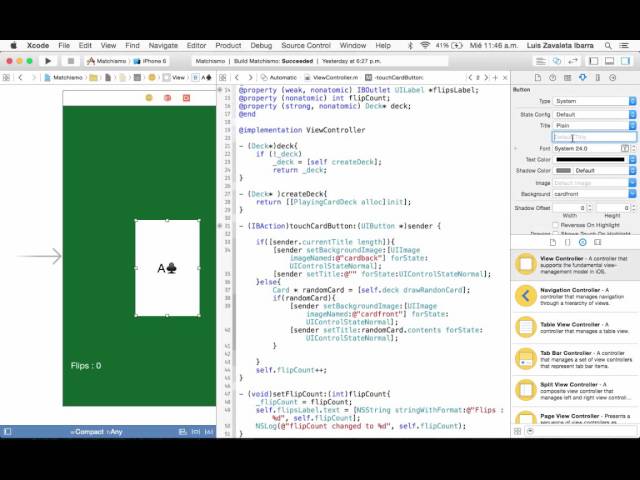Run the Matchismo project with Play button
The width and height of the screenshot is (640, 480).
pos(48,61)
